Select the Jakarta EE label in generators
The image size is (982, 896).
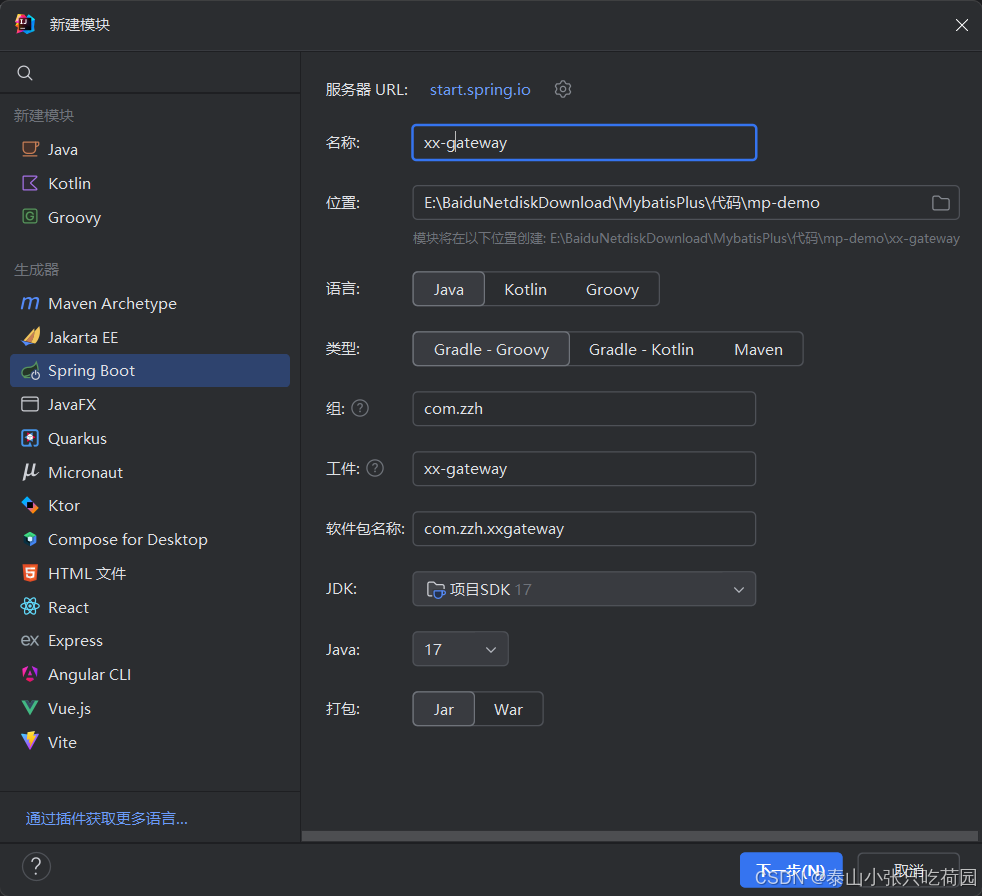tap(83, 337)
